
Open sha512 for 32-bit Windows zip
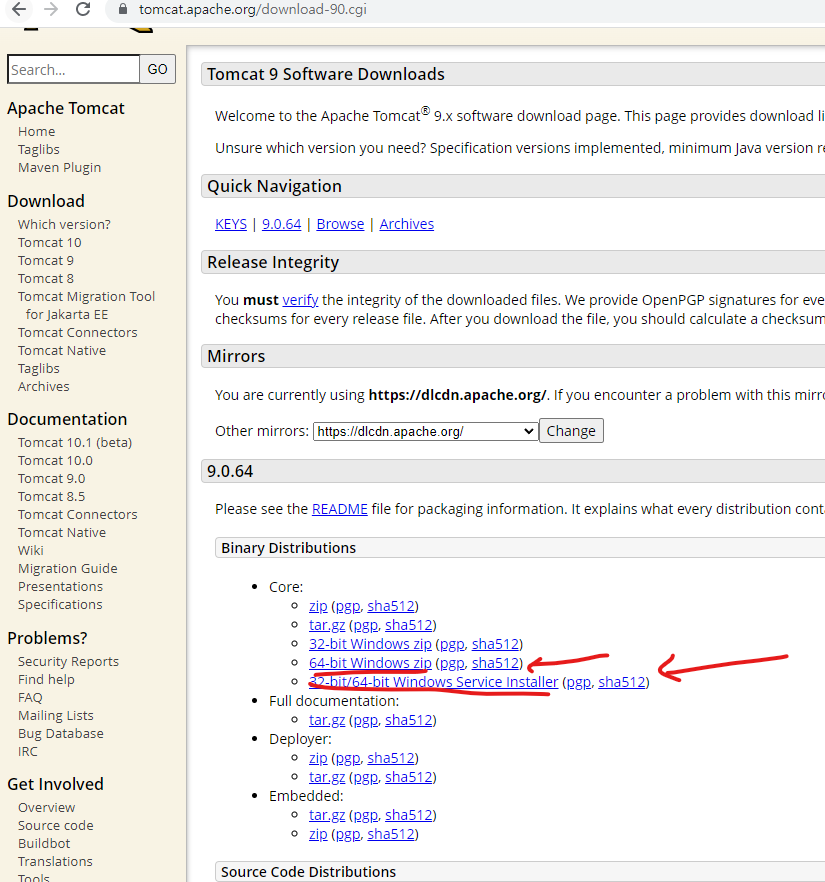(495, 644)
